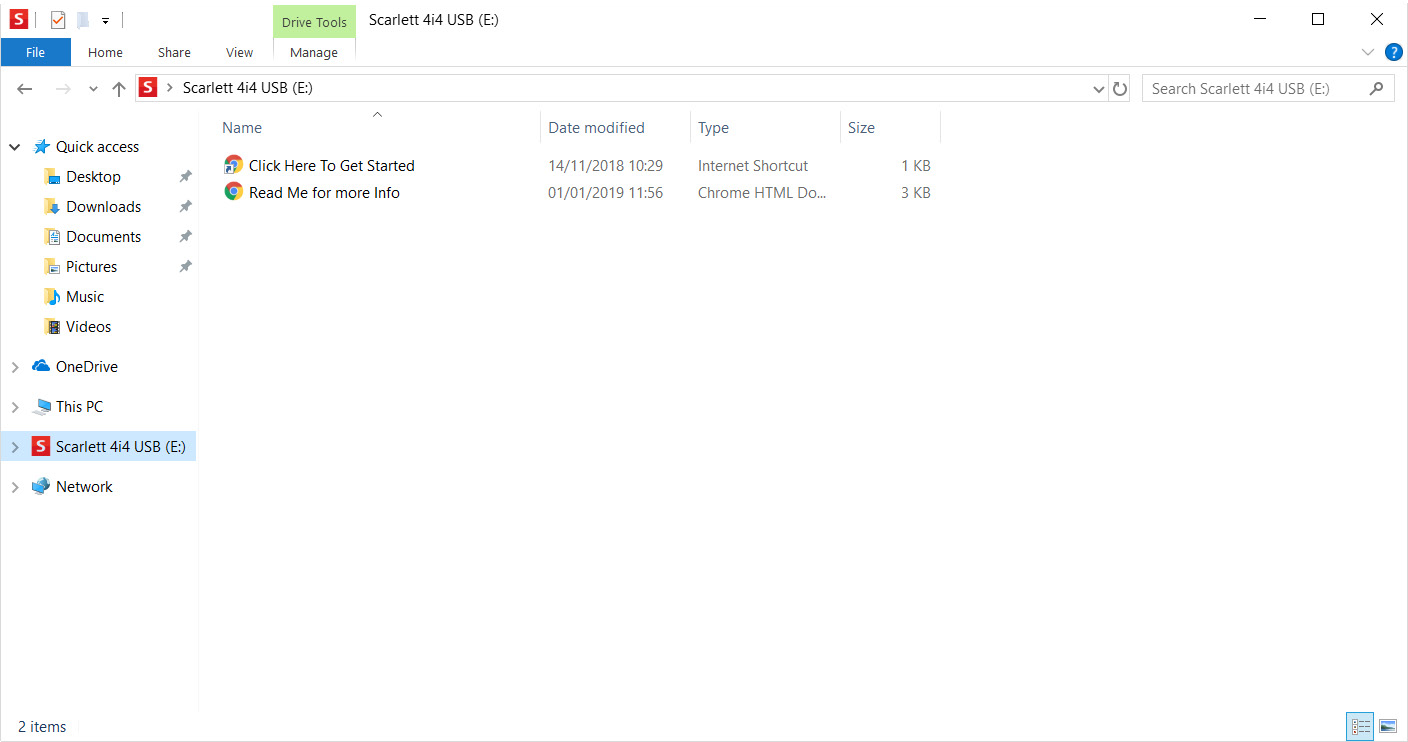This screenshot has height=742, width=1408.
Task: Open the address bar history dropdown
Action: click(1099, 89)
